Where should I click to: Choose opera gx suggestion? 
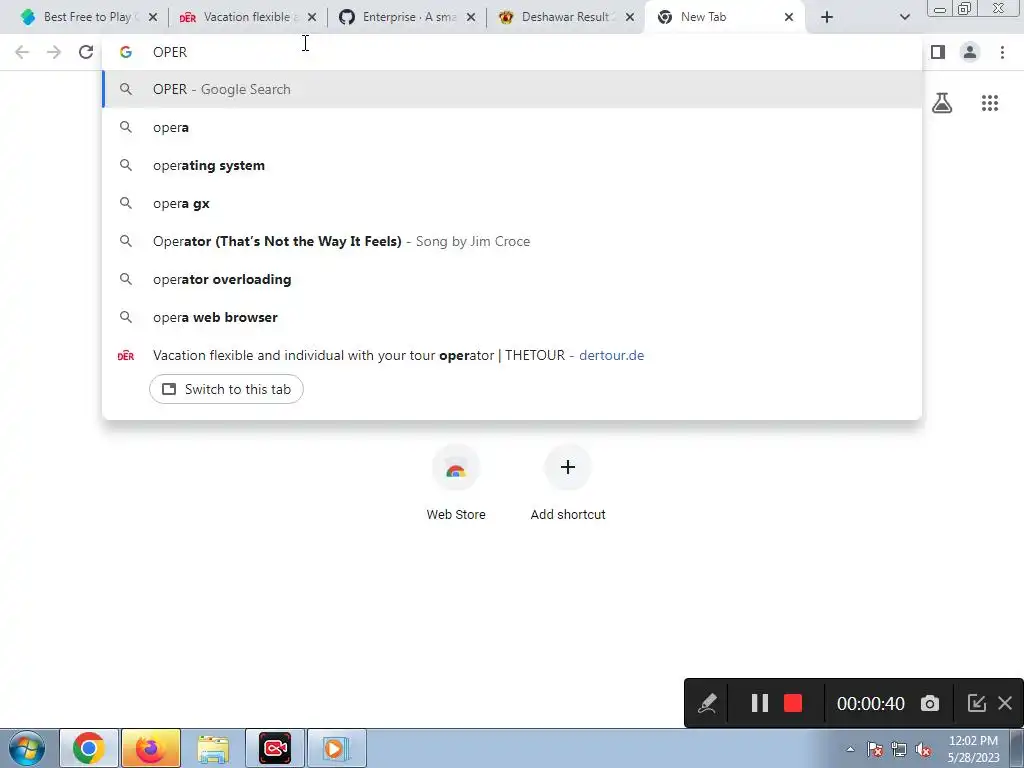click(512, 203)
